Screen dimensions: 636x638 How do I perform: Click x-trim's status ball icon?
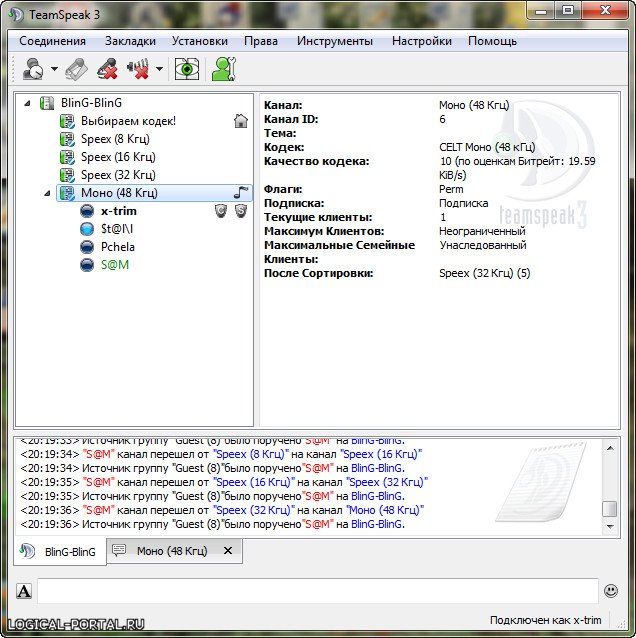[x=87, y=211]
